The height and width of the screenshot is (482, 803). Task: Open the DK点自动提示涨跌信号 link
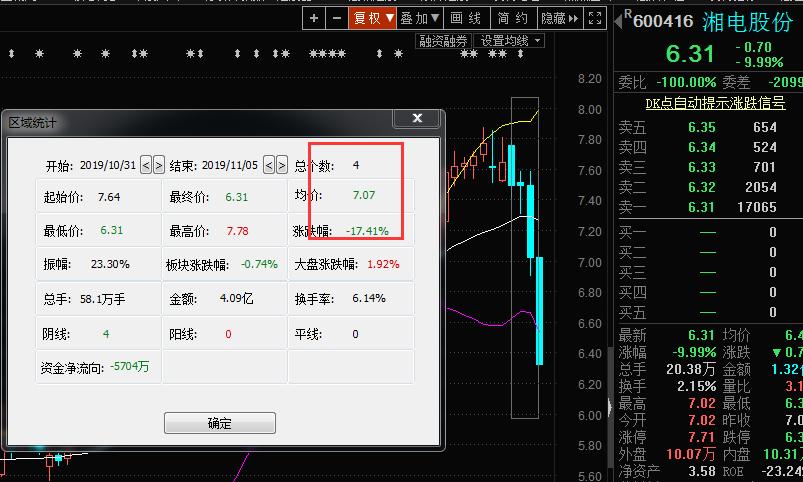(714, 102)
